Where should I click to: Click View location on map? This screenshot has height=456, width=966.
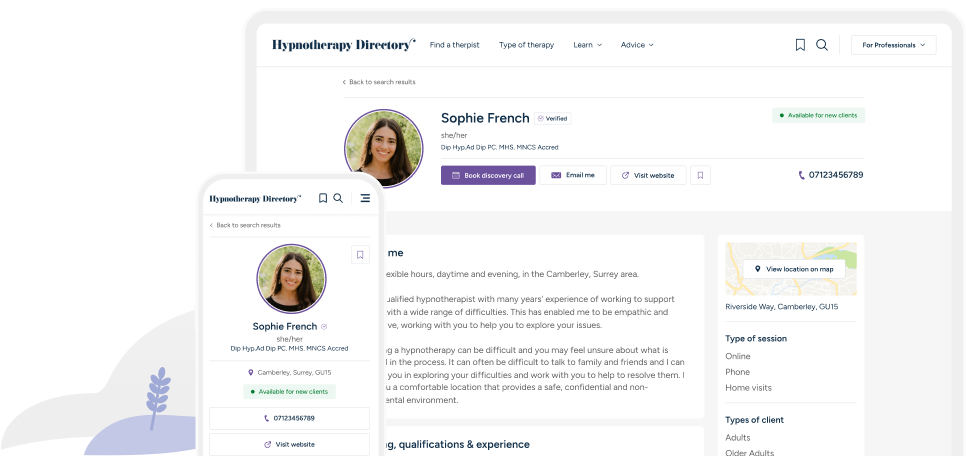[794, 269]
